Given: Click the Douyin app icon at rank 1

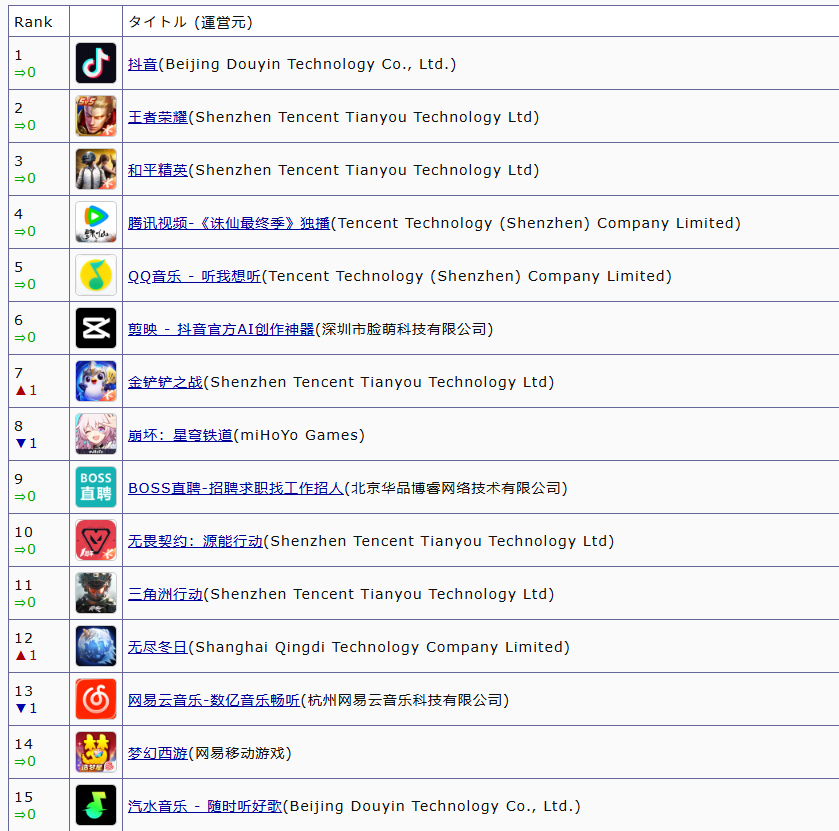Looking at the screenshot, I should pos(96,63).
